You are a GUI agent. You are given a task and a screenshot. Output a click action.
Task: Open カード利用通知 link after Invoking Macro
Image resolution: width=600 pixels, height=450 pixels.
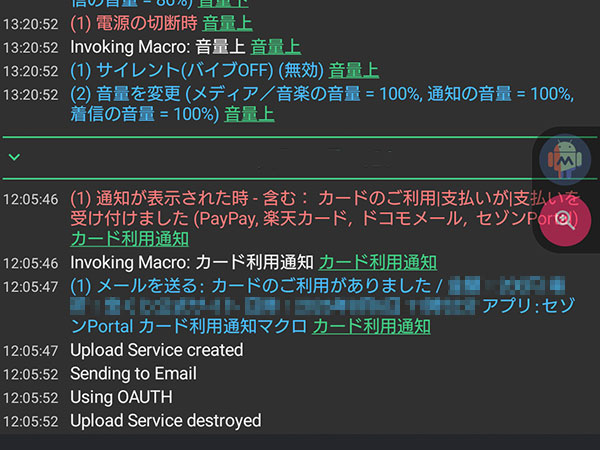[x=377, y=263]
